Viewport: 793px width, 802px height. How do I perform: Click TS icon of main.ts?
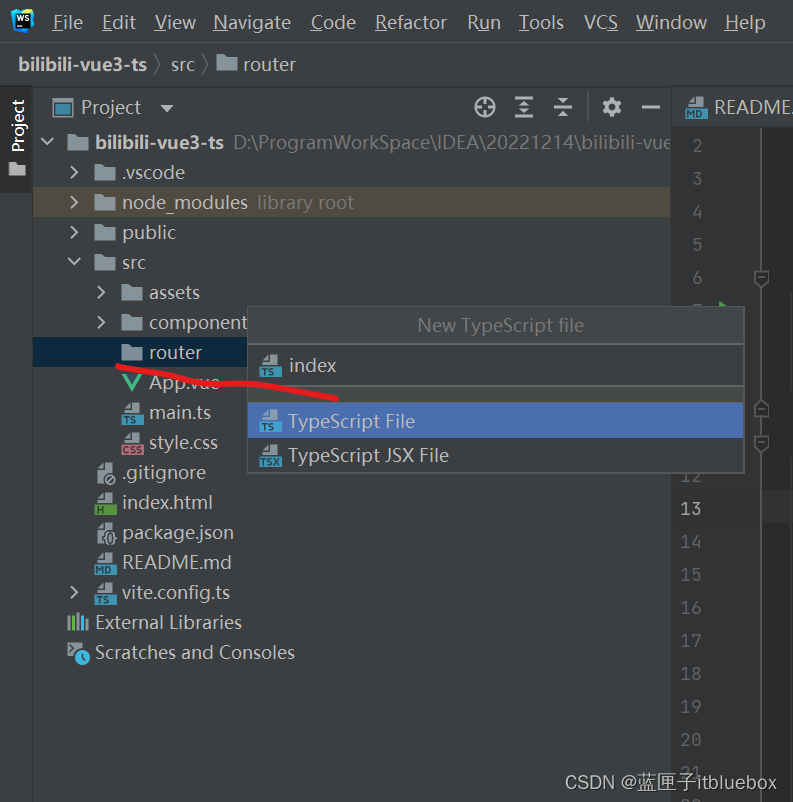[132, 413]
